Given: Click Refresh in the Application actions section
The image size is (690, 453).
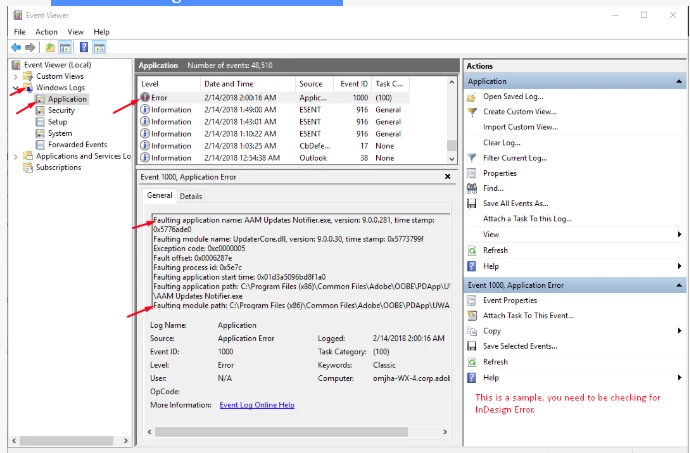Looking at the screenshot, I should click(495, 250).
